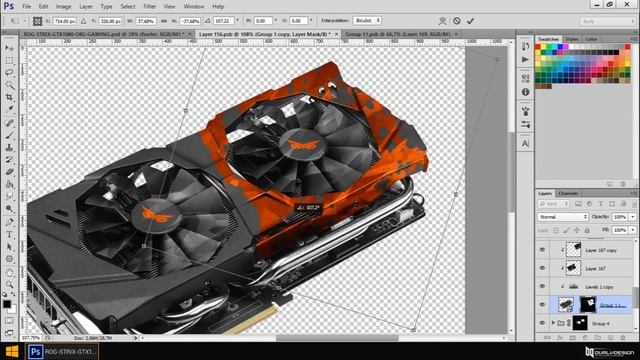Open the Swatches panel flyout menu
The width and height of the screenshot is (640, 360).
pyautogui.click(x=633, y=39)
